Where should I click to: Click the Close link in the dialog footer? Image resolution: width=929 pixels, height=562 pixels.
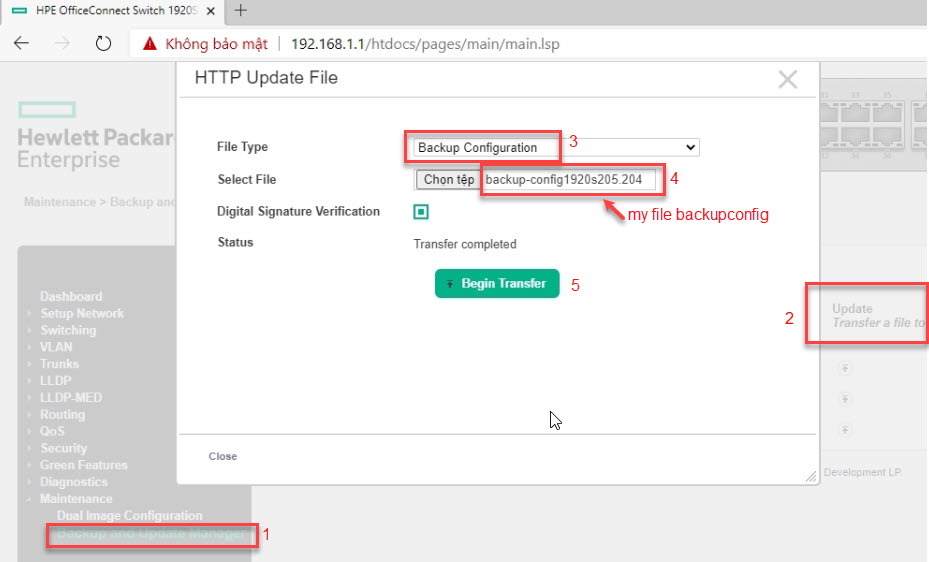pos(223,456)
